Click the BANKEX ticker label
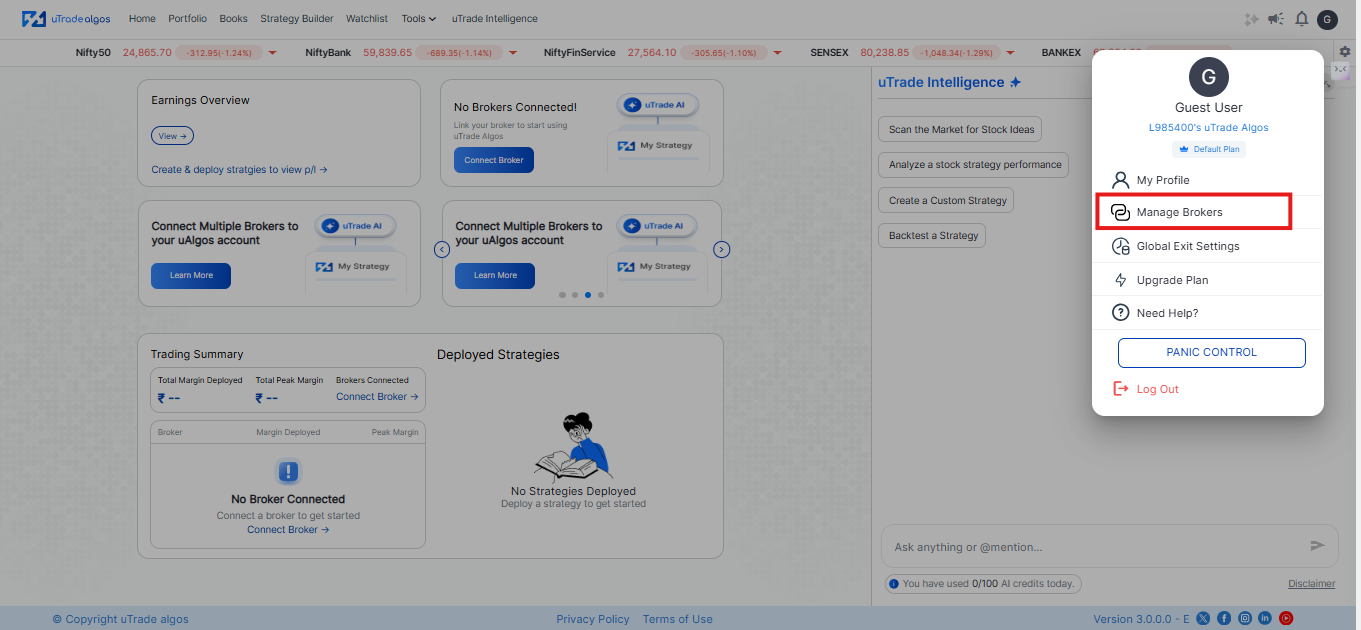Screen dimensions: 1361x630 [1061, 52]
